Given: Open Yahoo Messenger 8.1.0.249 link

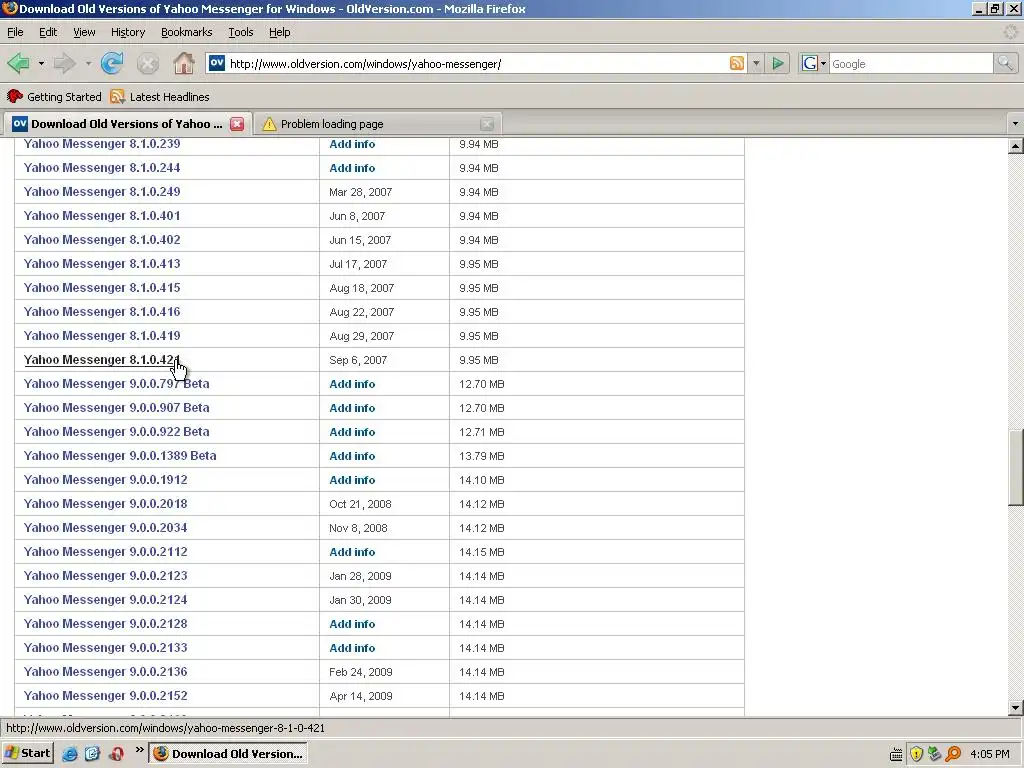Looking at the screenshot, I should pos(102,192).
